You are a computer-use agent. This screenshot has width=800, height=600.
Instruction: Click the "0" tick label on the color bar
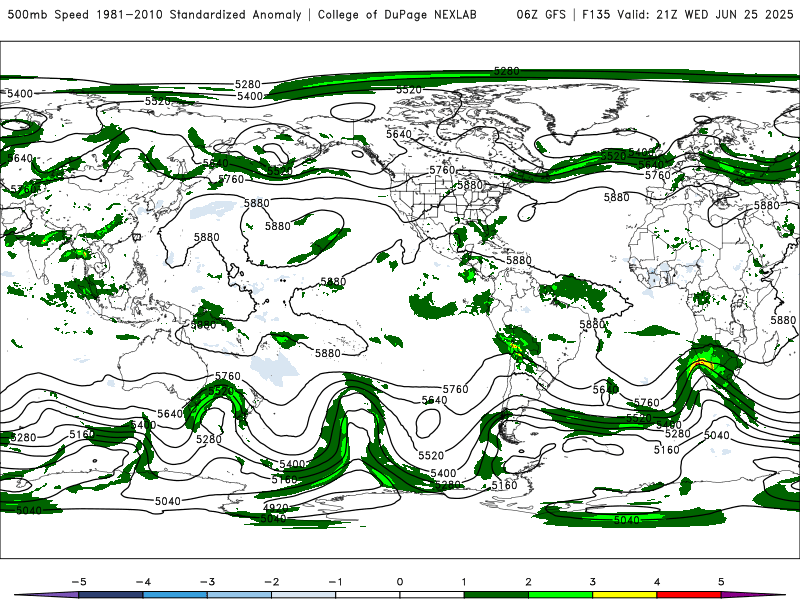point(400,582)
